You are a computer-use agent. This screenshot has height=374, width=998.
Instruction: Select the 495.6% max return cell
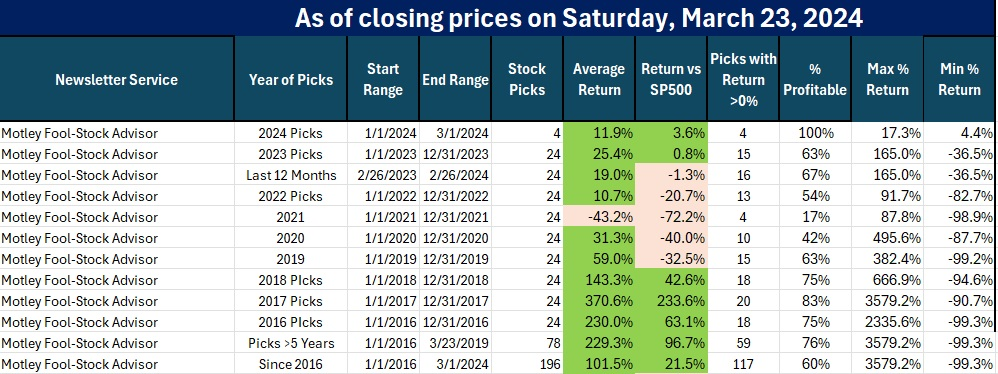pos(887,238)
